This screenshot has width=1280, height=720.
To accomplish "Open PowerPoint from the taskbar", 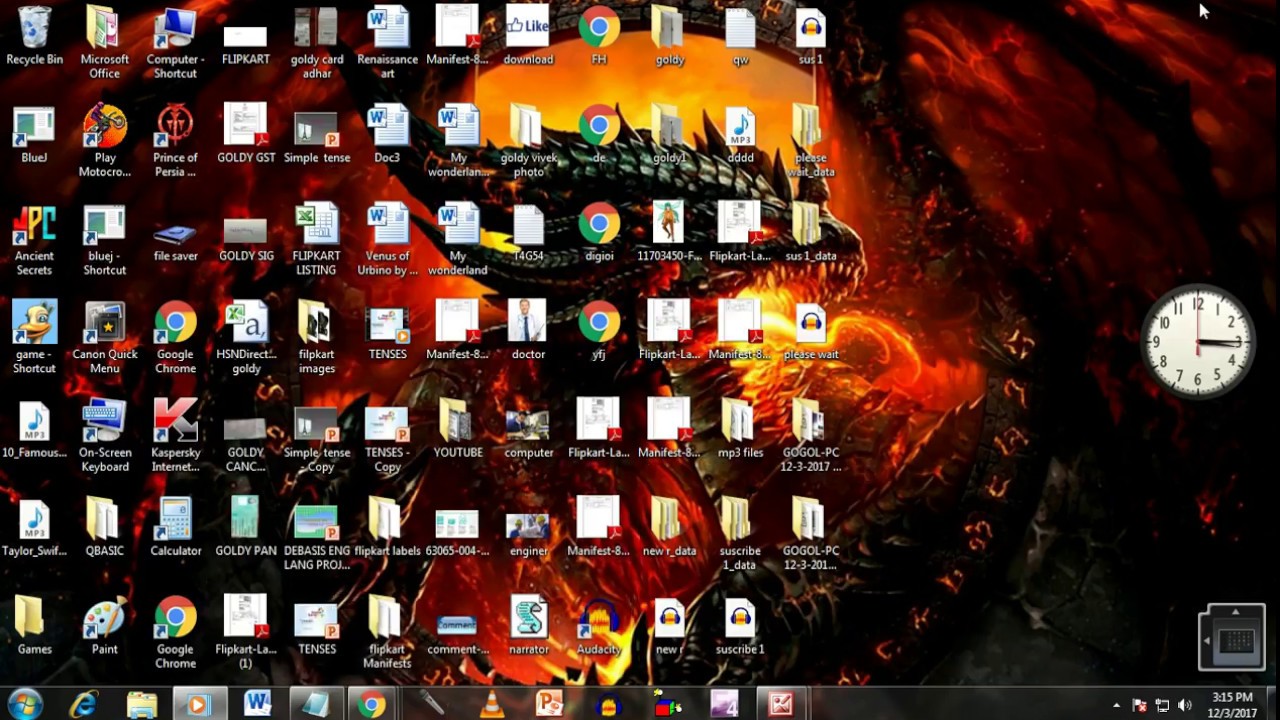I will click(x=549, y=704).
